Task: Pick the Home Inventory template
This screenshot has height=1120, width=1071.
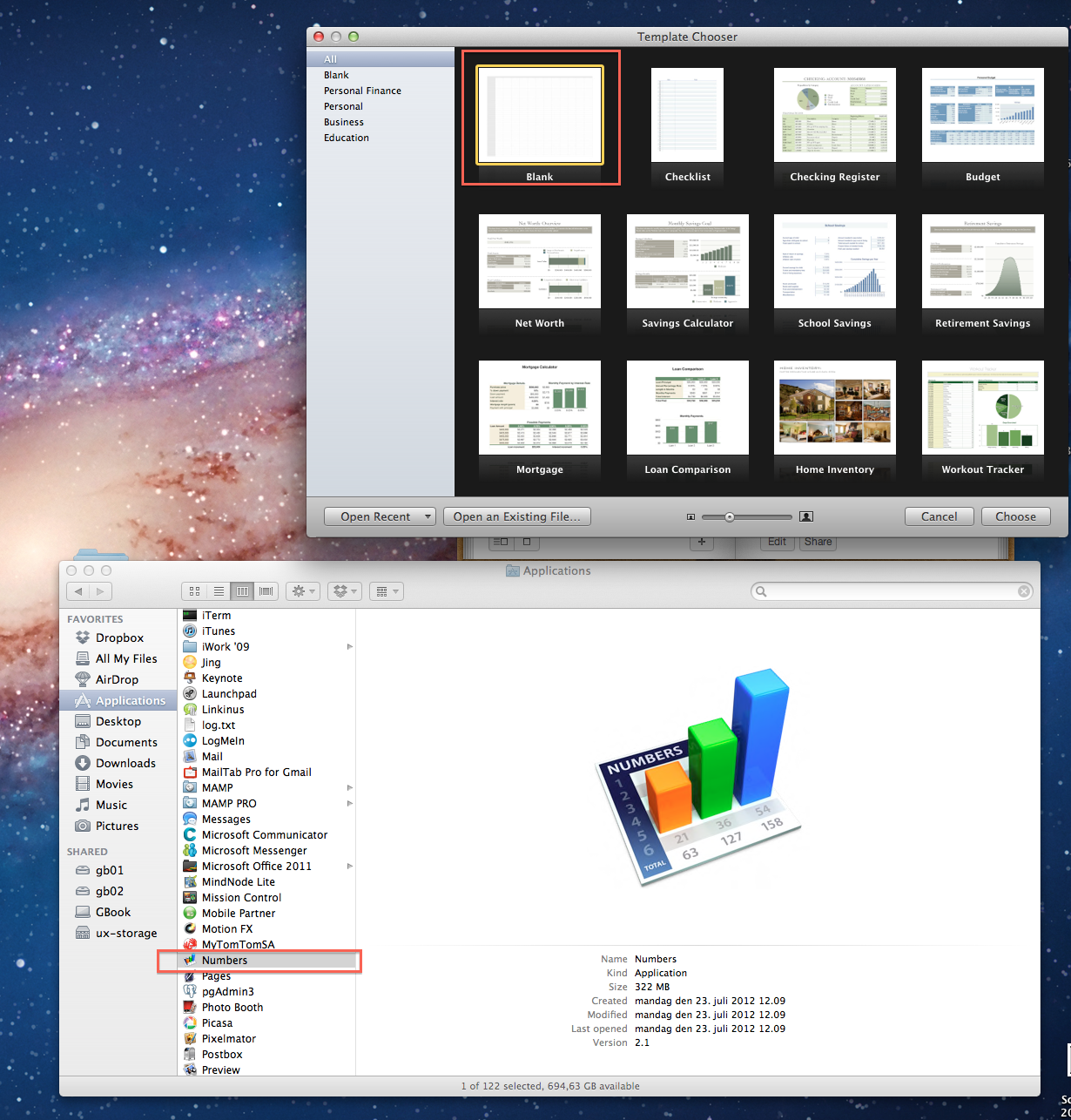Action: pyautogui.click(x=835, y=408)
